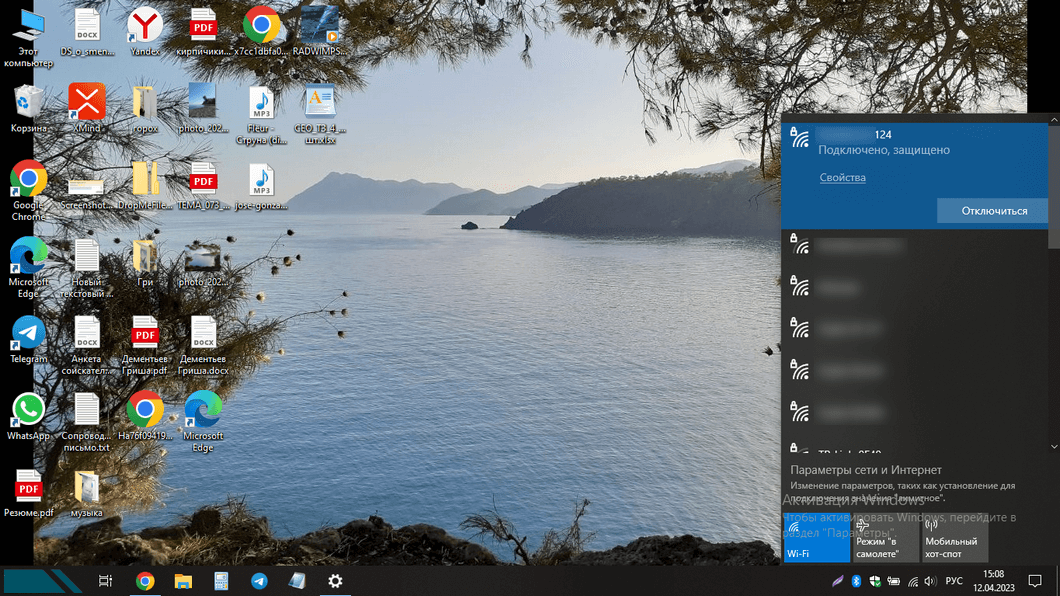This screenshot has height=596, width=1060.
Task: Open Task View button on taskbar
Action: pyautogui.click(x=105, y=581)
